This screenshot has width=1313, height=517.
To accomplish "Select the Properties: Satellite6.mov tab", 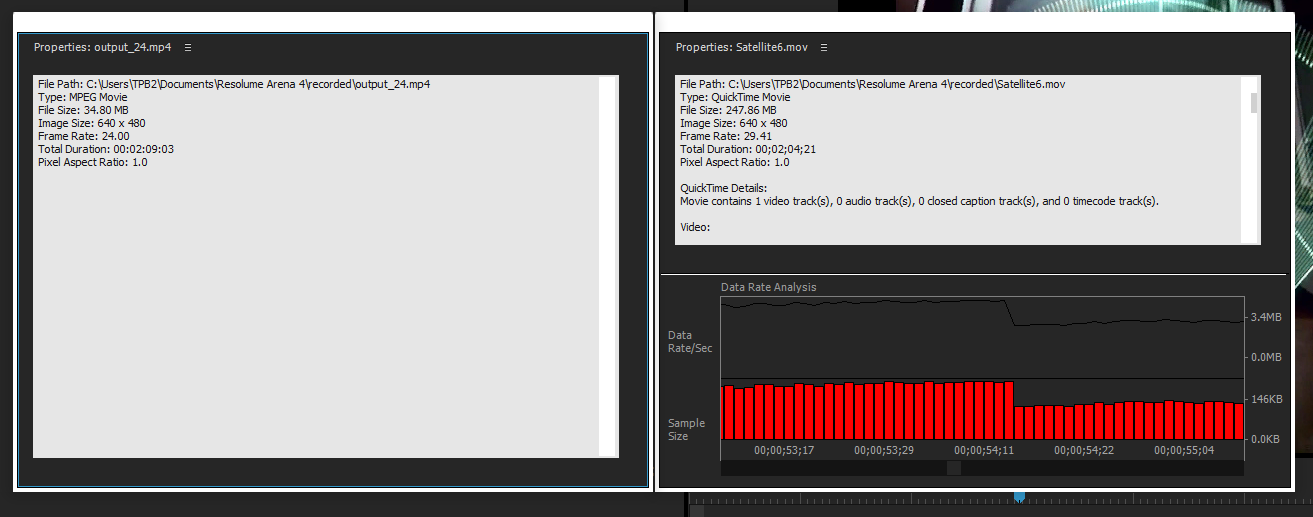I will pos(741,47).
